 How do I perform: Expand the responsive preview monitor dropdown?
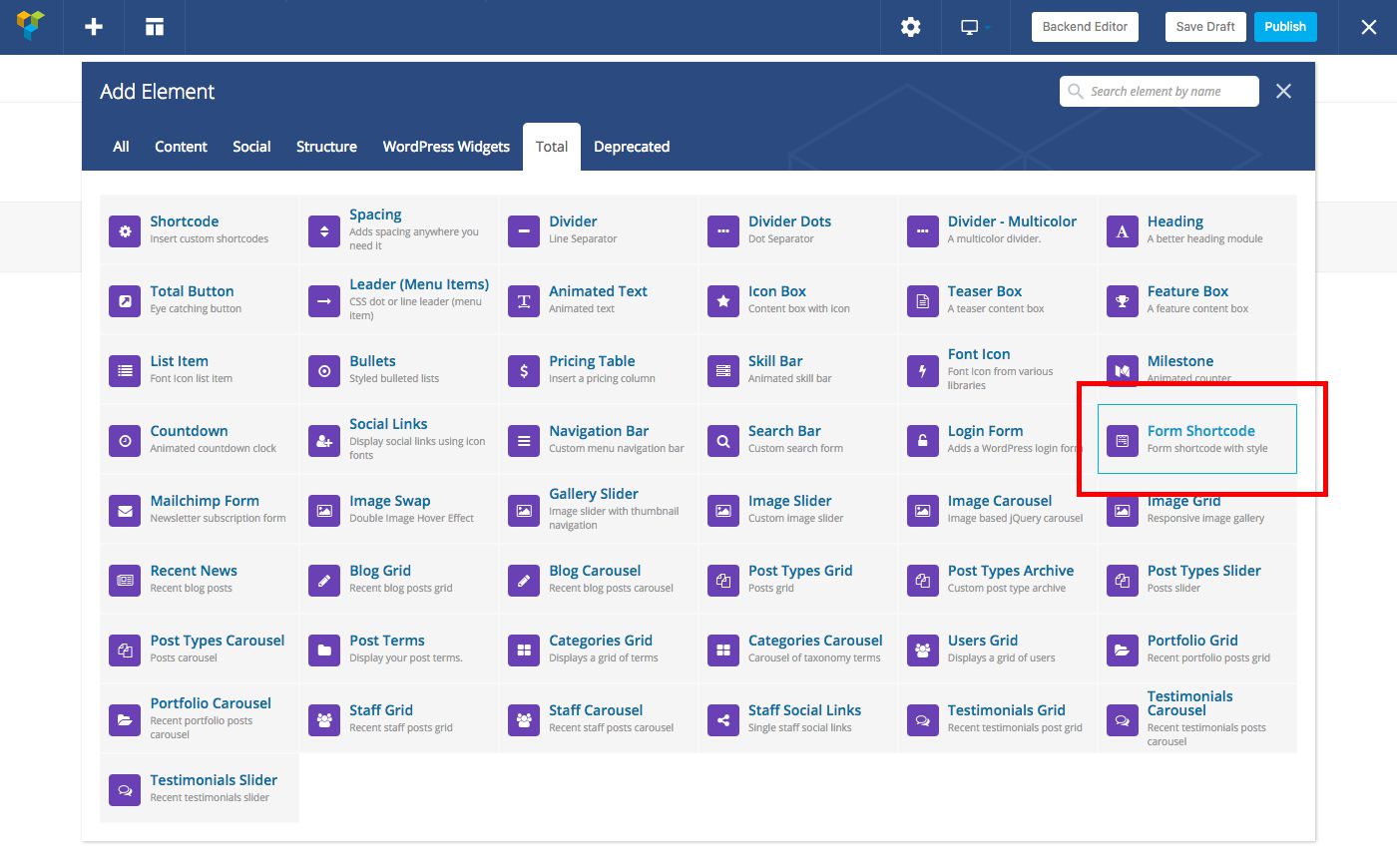tap(974, 27)
